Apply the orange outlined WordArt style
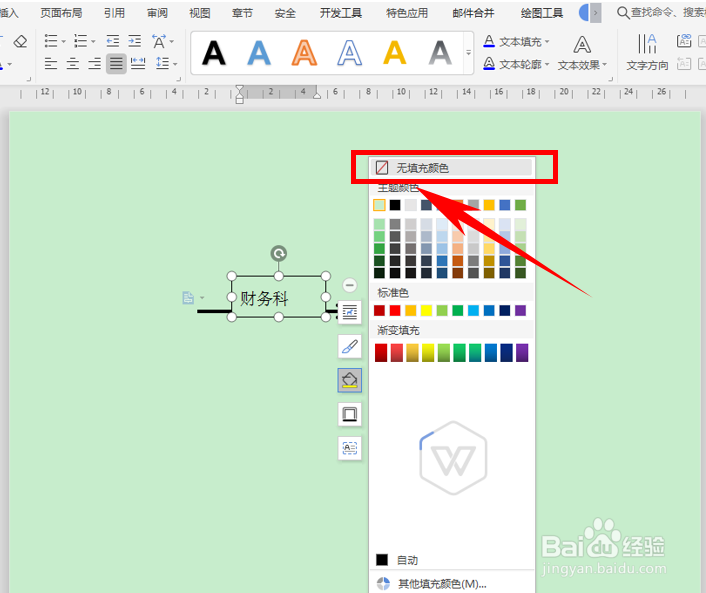 click(x=304, y=53)
